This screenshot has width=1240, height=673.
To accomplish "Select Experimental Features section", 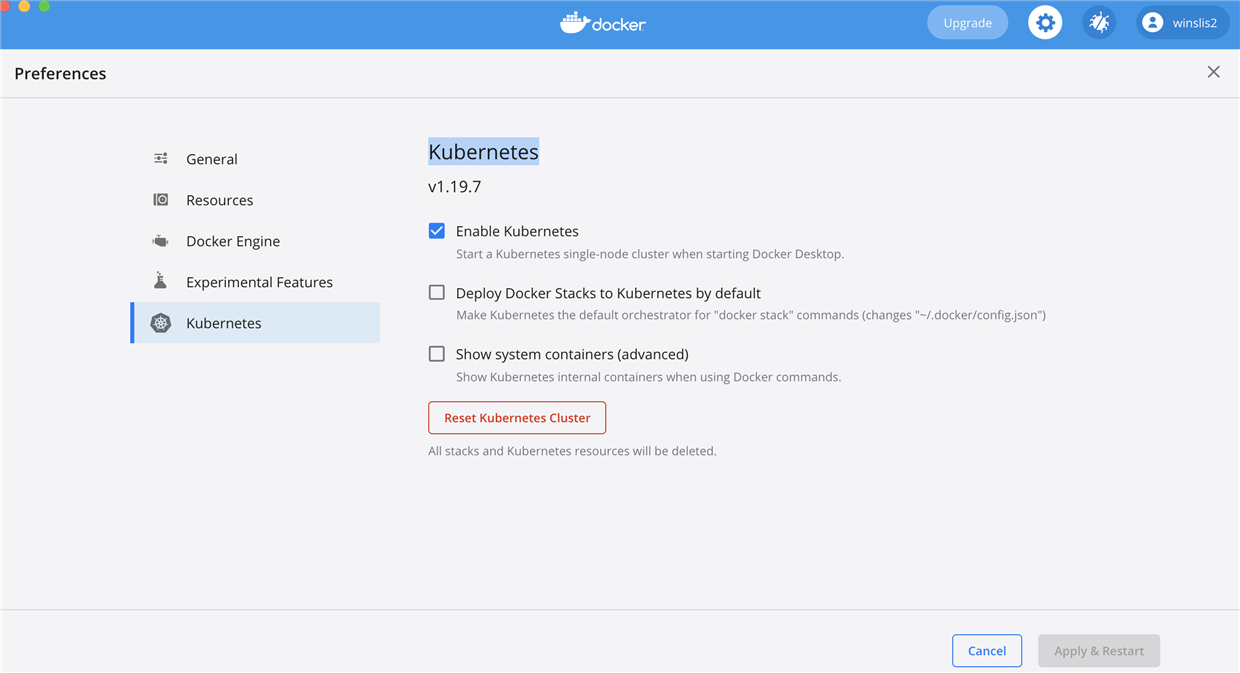I will tap(255, 282).
